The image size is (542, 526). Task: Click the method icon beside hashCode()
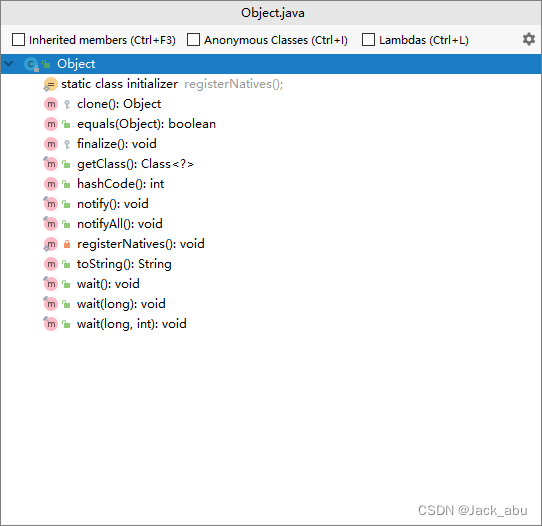(x=51, y=184)
